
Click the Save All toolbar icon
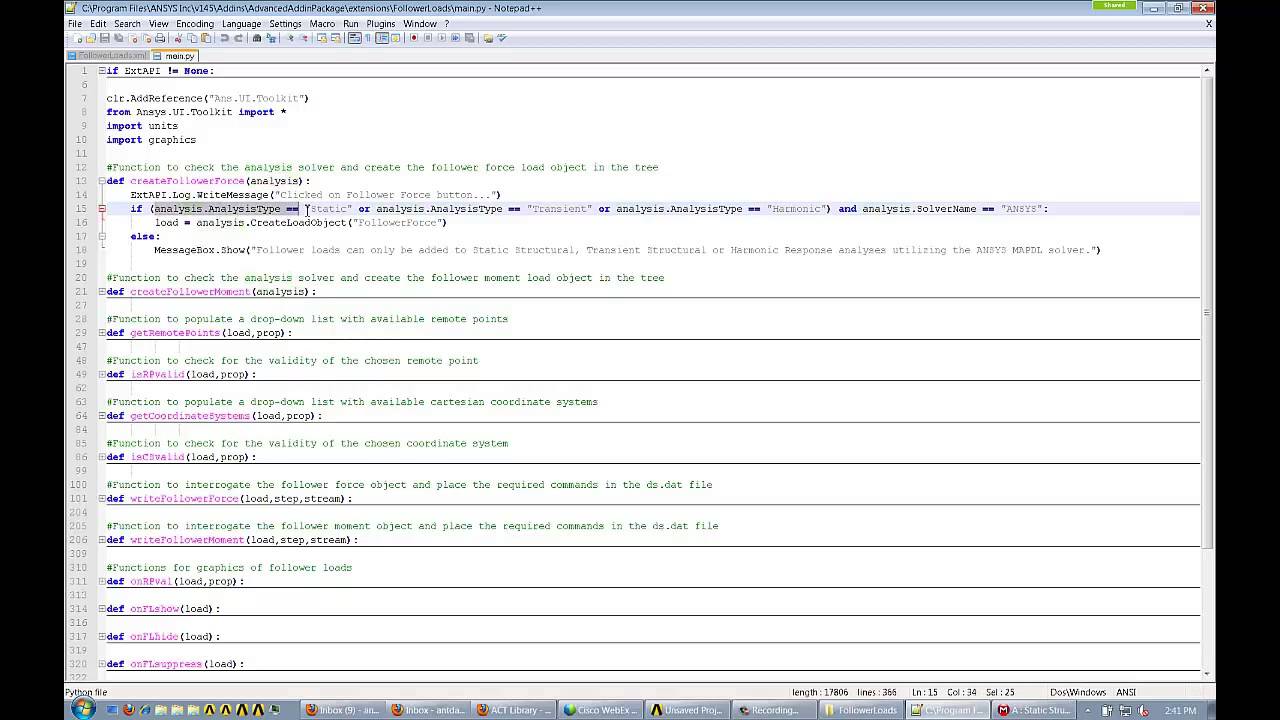click(118, 38)
